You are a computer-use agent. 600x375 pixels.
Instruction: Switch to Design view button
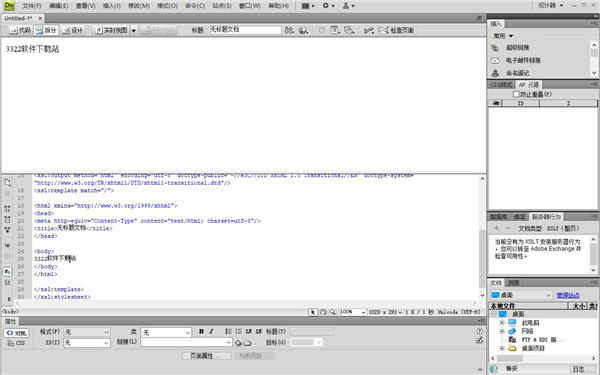[x=73, y=30]
